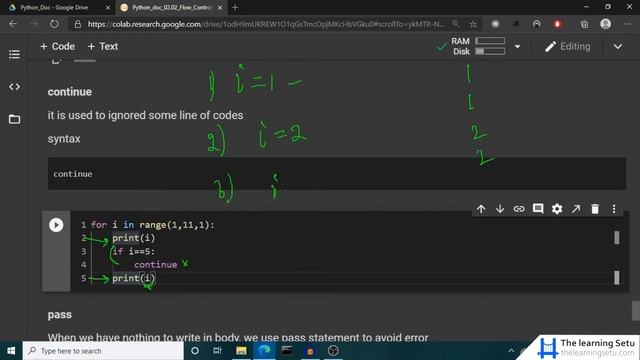Open the Editing mode menu
The height and width of the screenshot is (360, 640).
[x=567, y=47]
